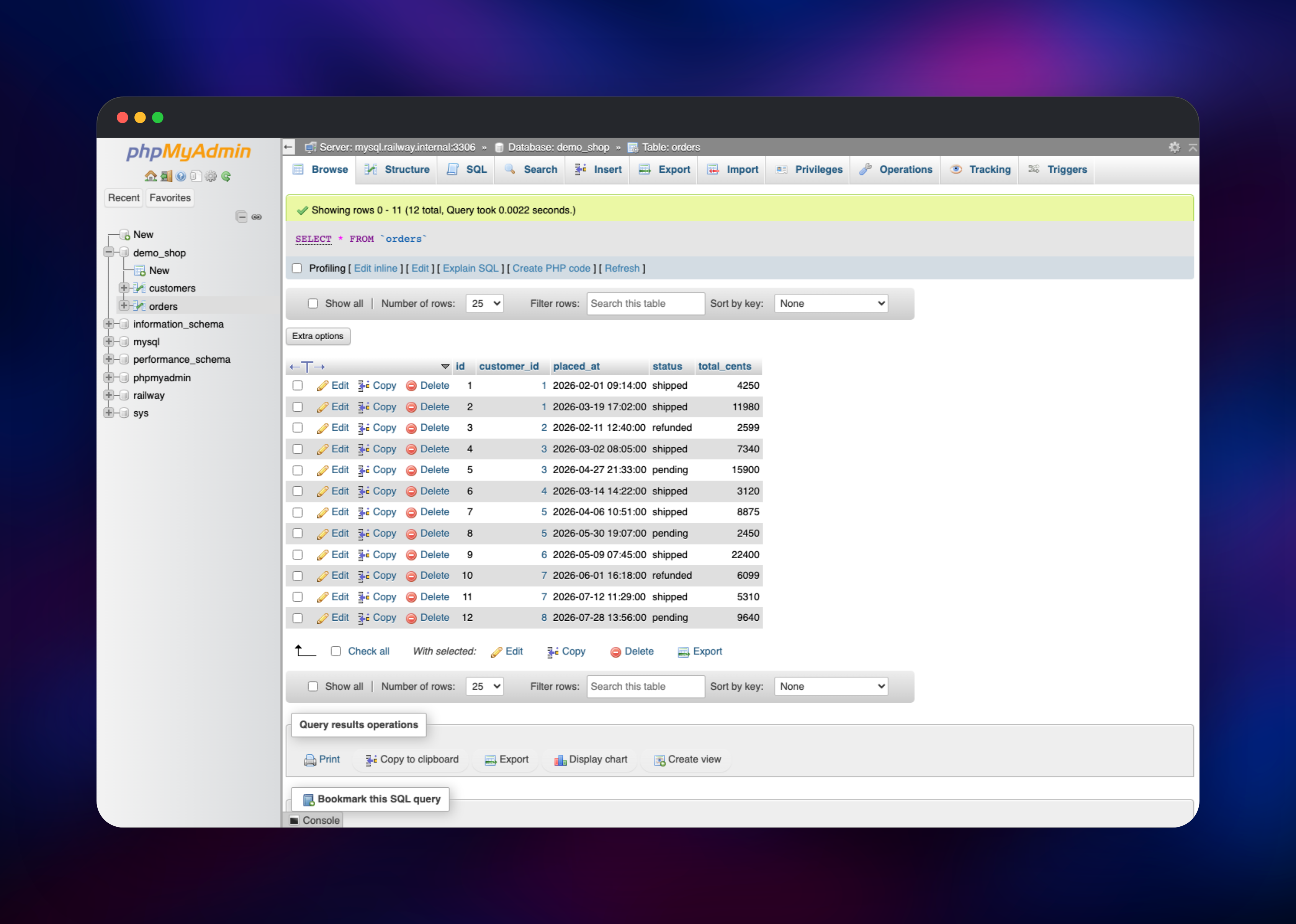
Task: Open column options dropdown triangle before id
Action: coord(445,367)
